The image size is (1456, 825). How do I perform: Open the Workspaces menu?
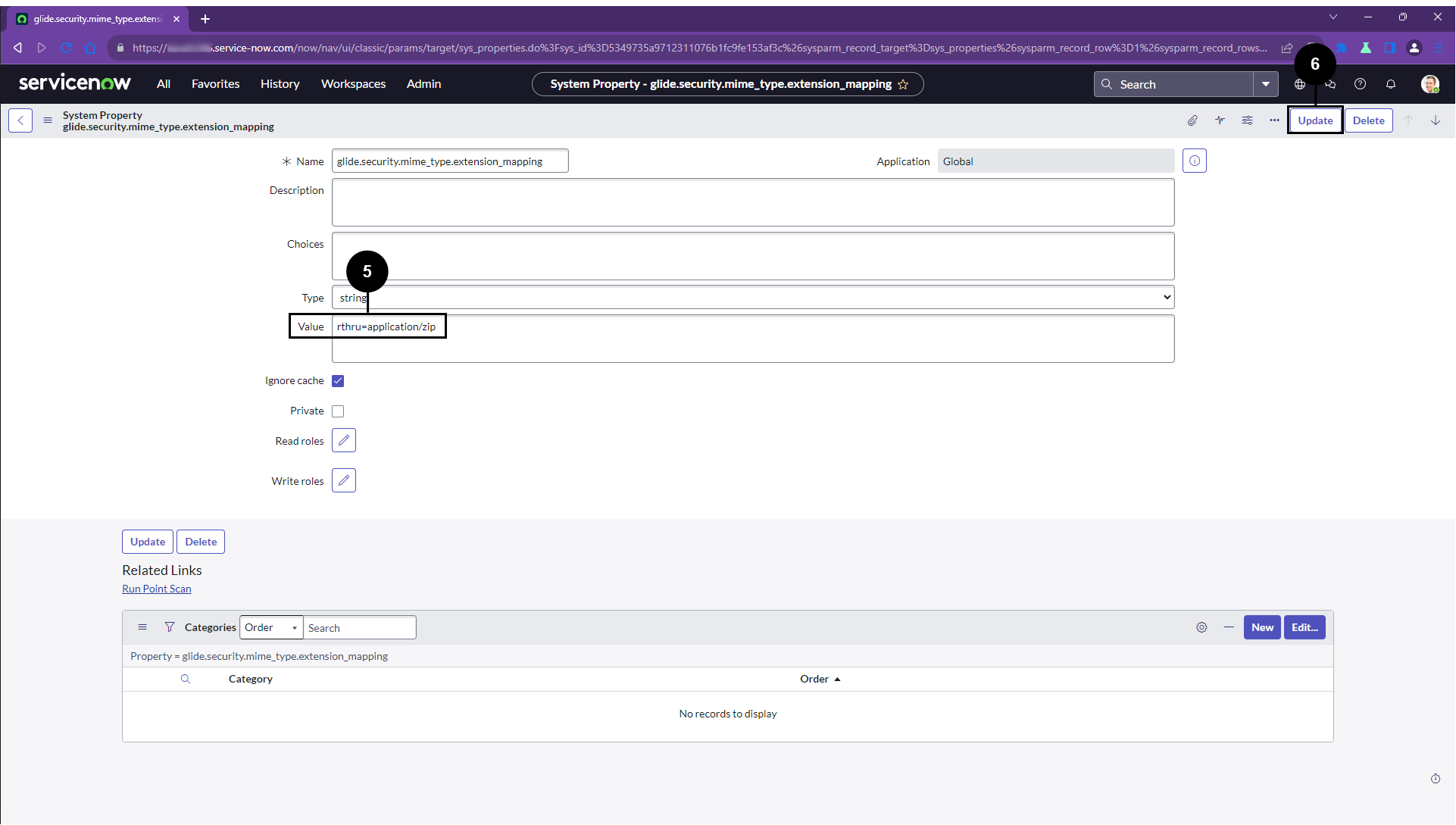(353, 84)
